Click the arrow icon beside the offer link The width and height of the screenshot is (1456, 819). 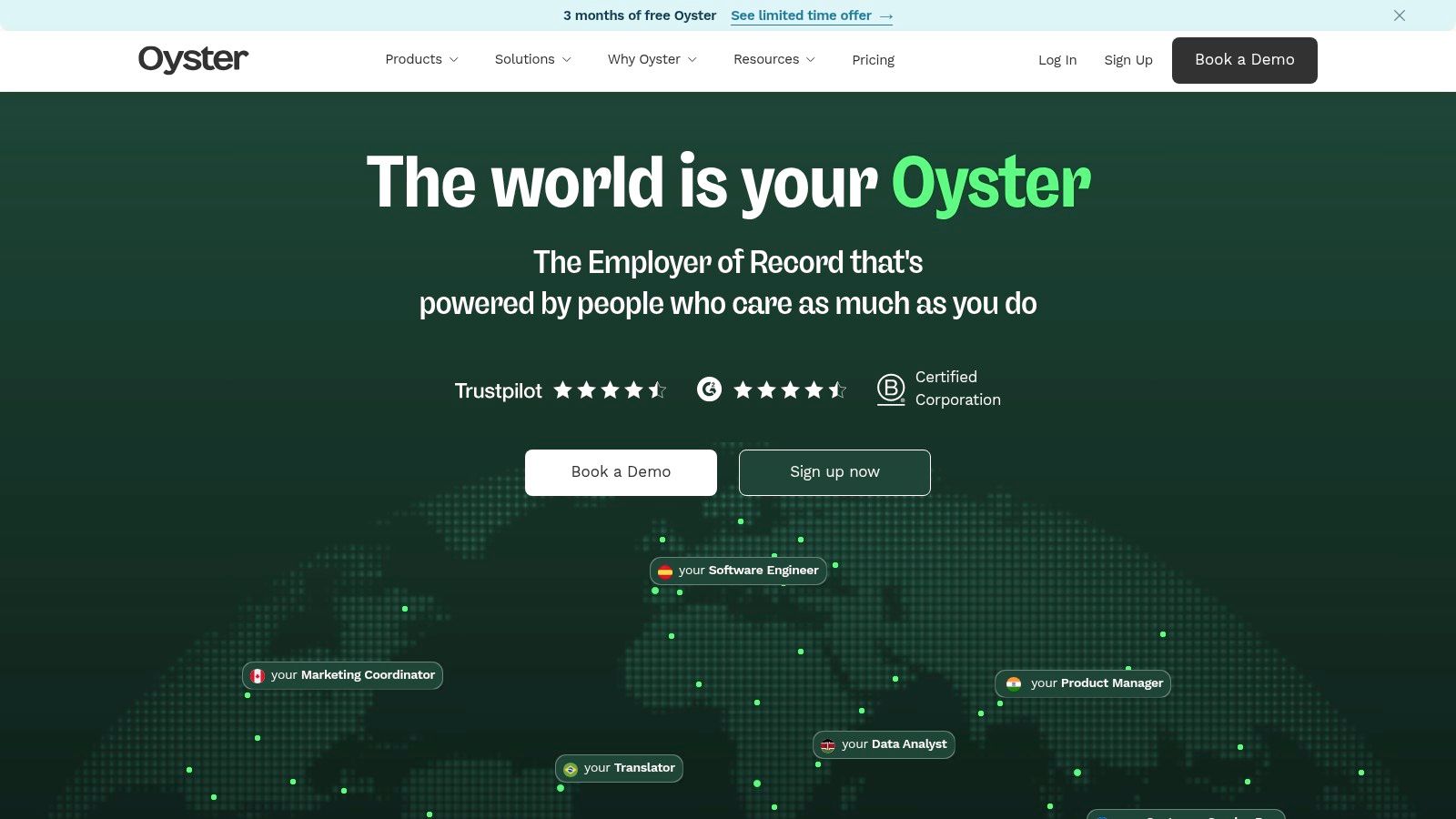[x=886, y=16]
